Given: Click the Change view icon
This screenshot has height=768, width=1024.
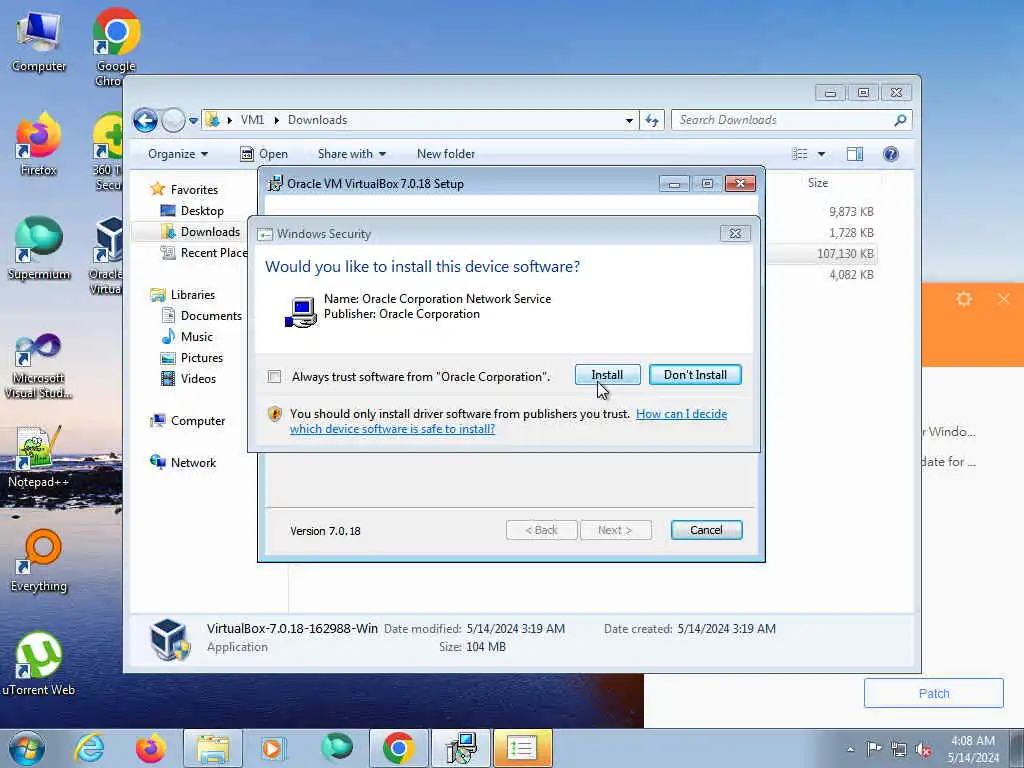Looking at the screenshot, I should [x=800, y=154].
